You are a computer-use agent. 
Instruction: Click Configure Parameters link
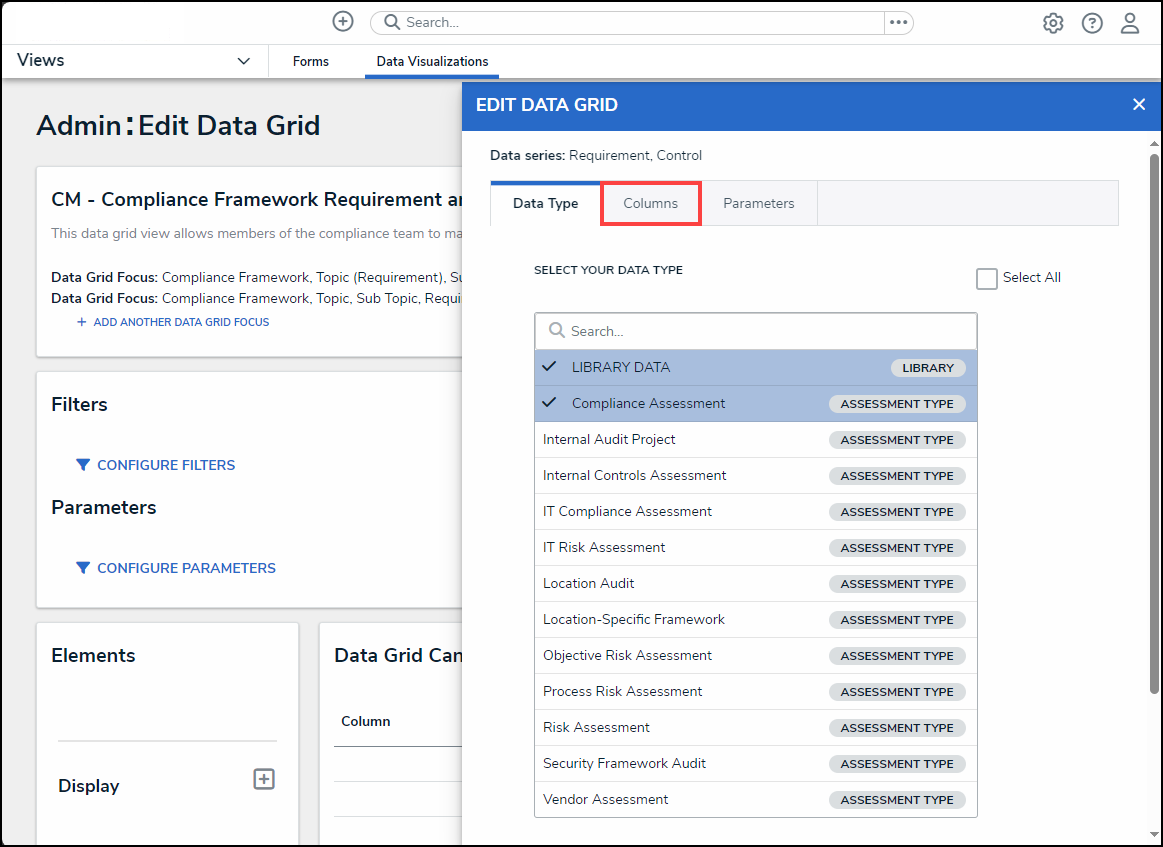(x=186, y=568)
